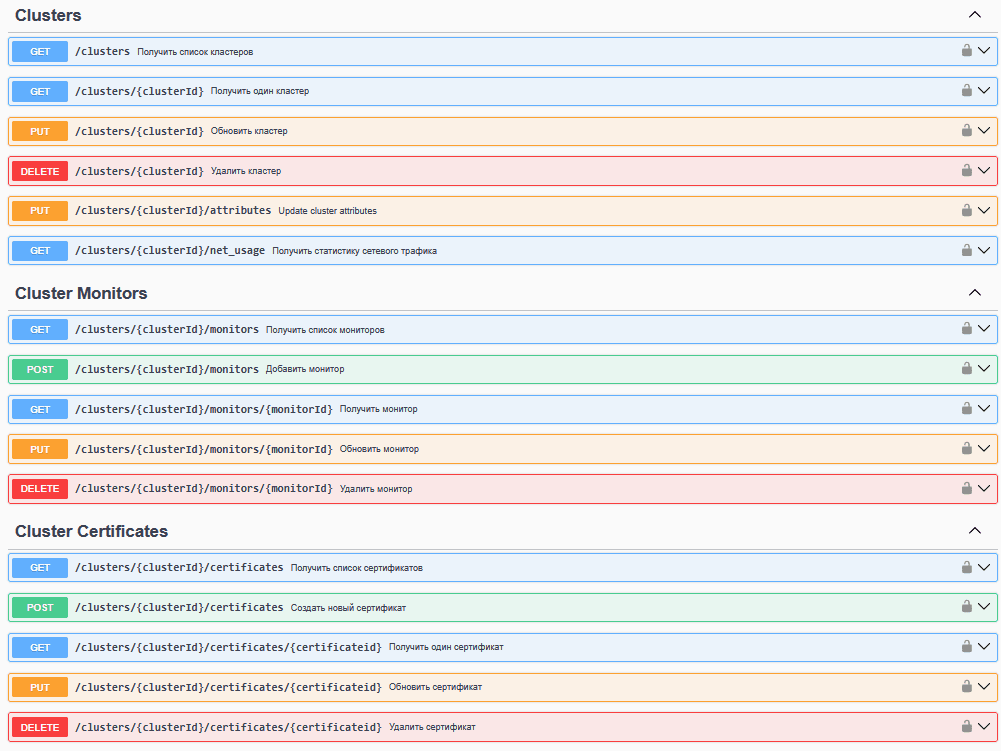Click lock icon on DELETE certificate row
The width and height of the screenshot is (1001, 751).
(966, 727)
